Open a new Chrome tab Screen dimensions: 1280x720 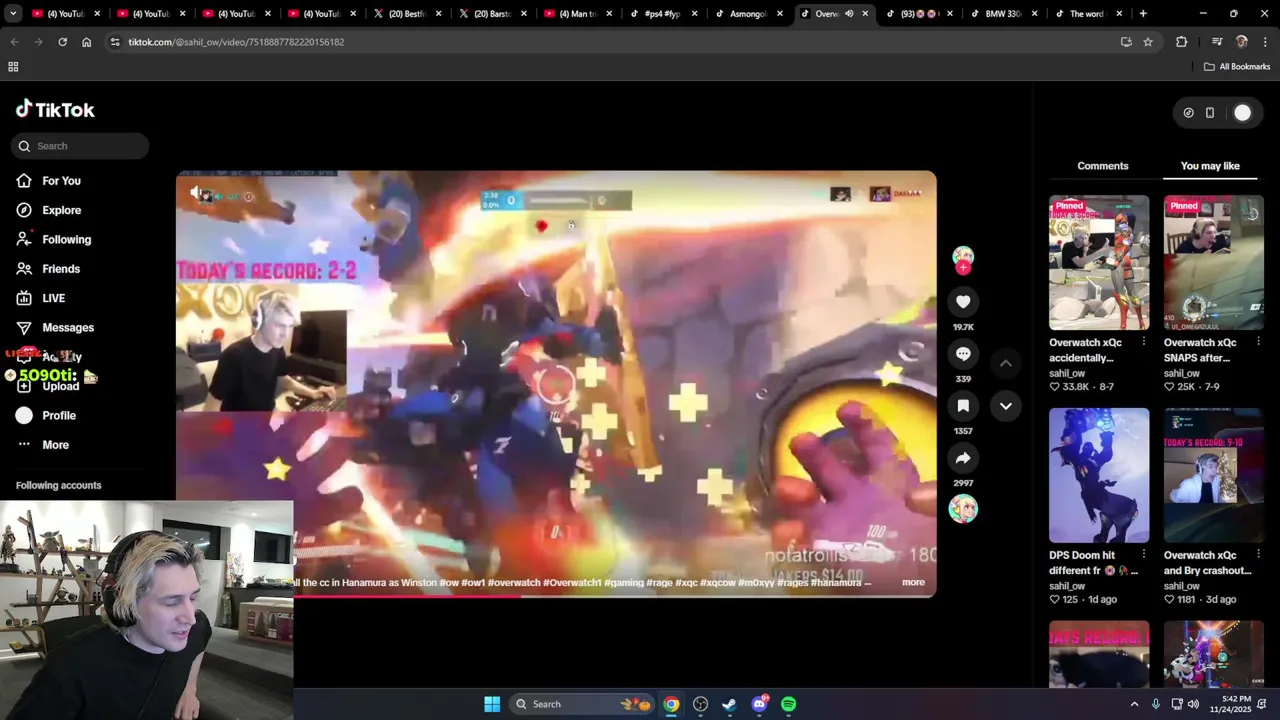click(x=1143, y=14)
